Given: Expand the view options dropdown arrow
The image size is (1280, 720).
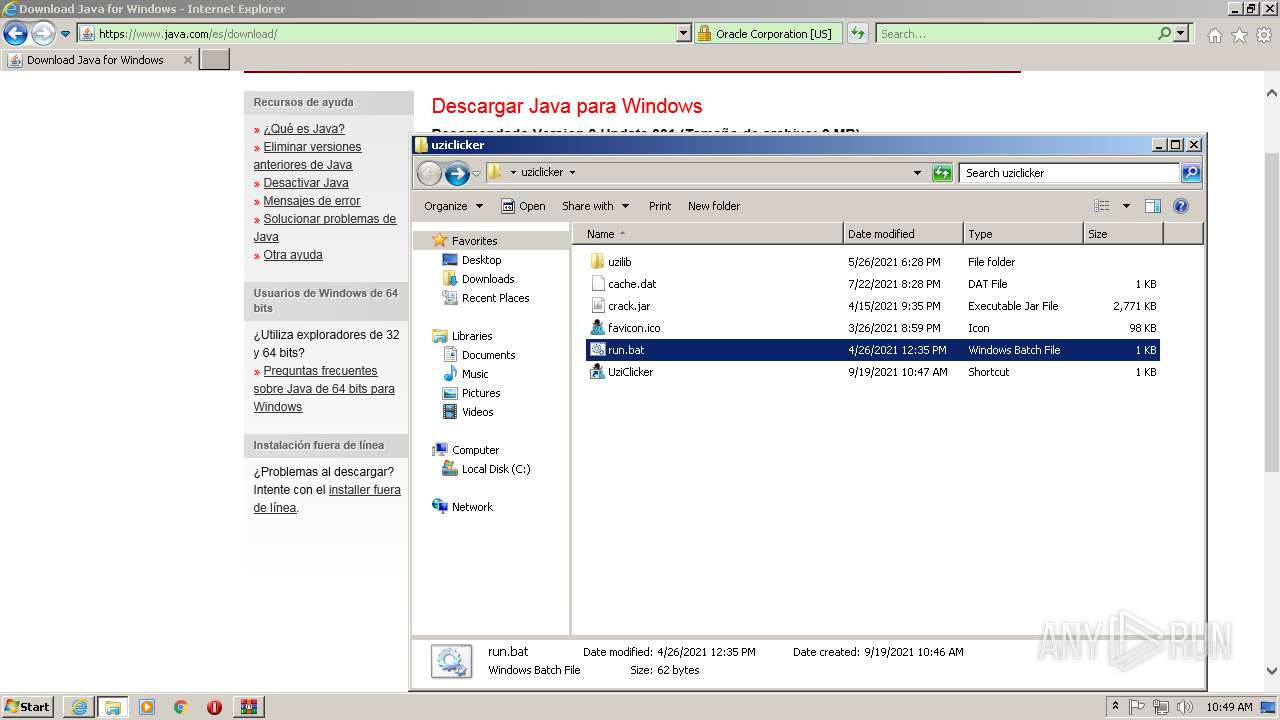Looking at the screenshot, I should pyautogui.click(x=1126, y=206).
